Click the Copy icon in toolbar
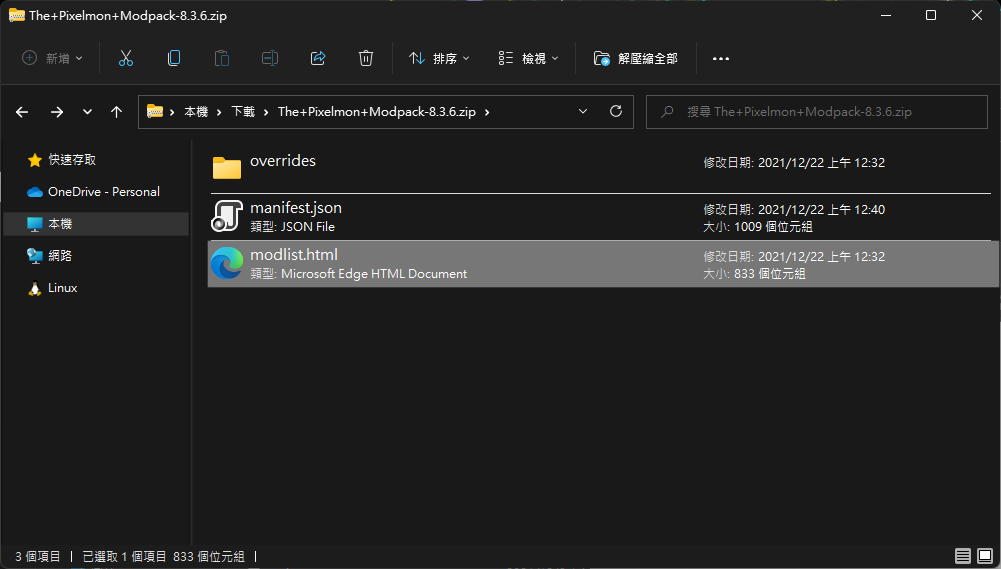 click(174, 58)
